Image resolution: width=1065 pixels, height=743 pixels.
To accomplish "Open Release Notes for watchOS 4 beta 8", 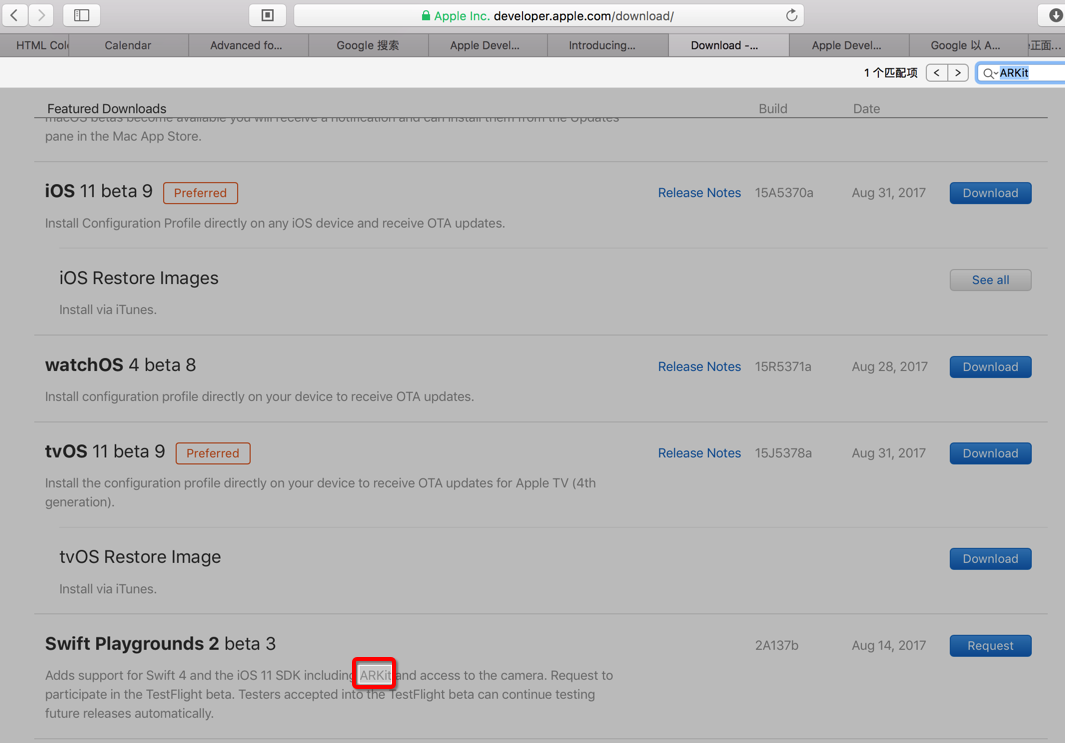I will point(699,367).
